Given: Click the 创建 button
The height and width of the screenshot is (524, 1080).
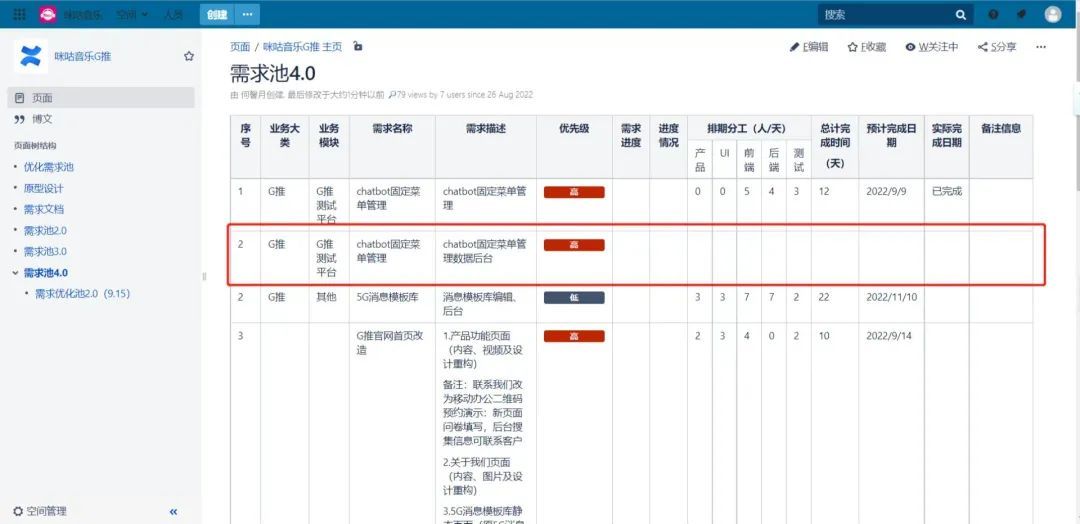Looking at the screenshot, I should [218, 14].
